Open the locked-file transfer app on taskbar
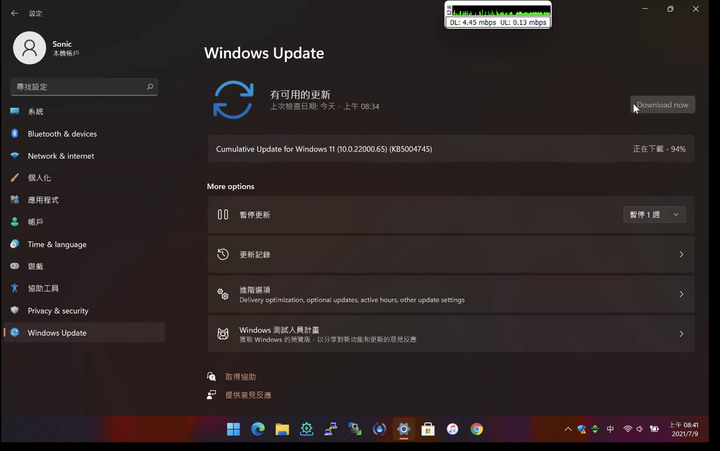 (x=355, y=429)
